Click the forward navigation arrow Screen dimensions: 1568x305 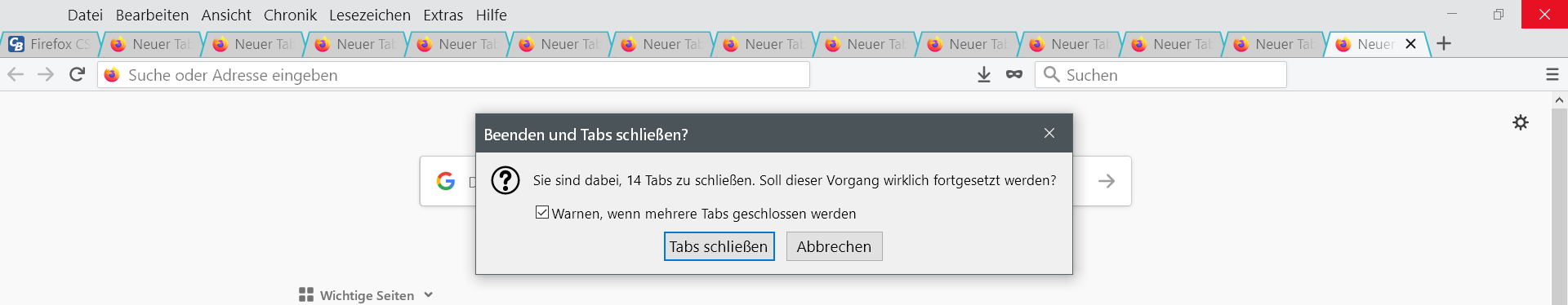[46, 75]
